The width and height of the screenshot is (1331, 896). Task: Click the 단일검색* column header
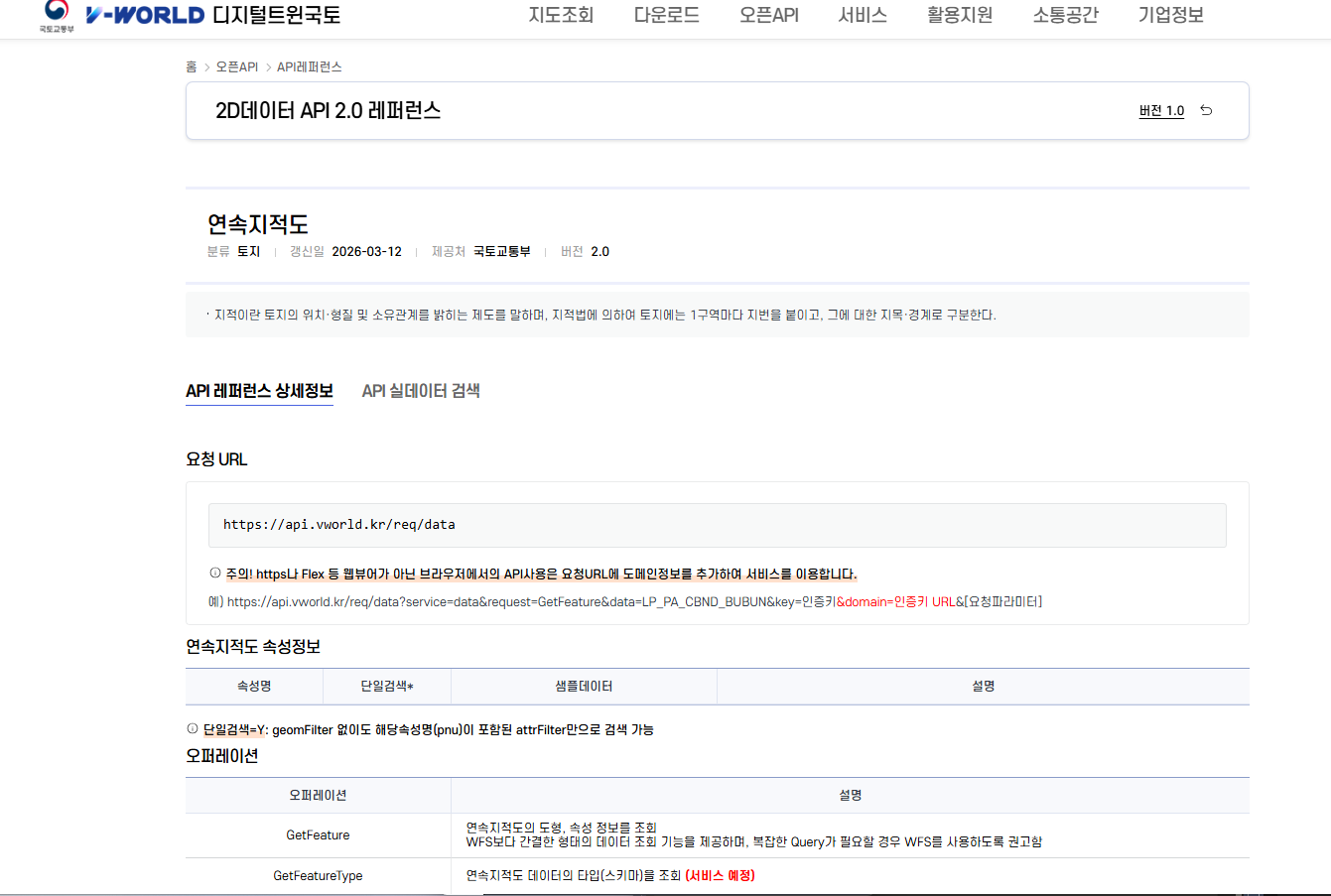click(x=386, y=686)
